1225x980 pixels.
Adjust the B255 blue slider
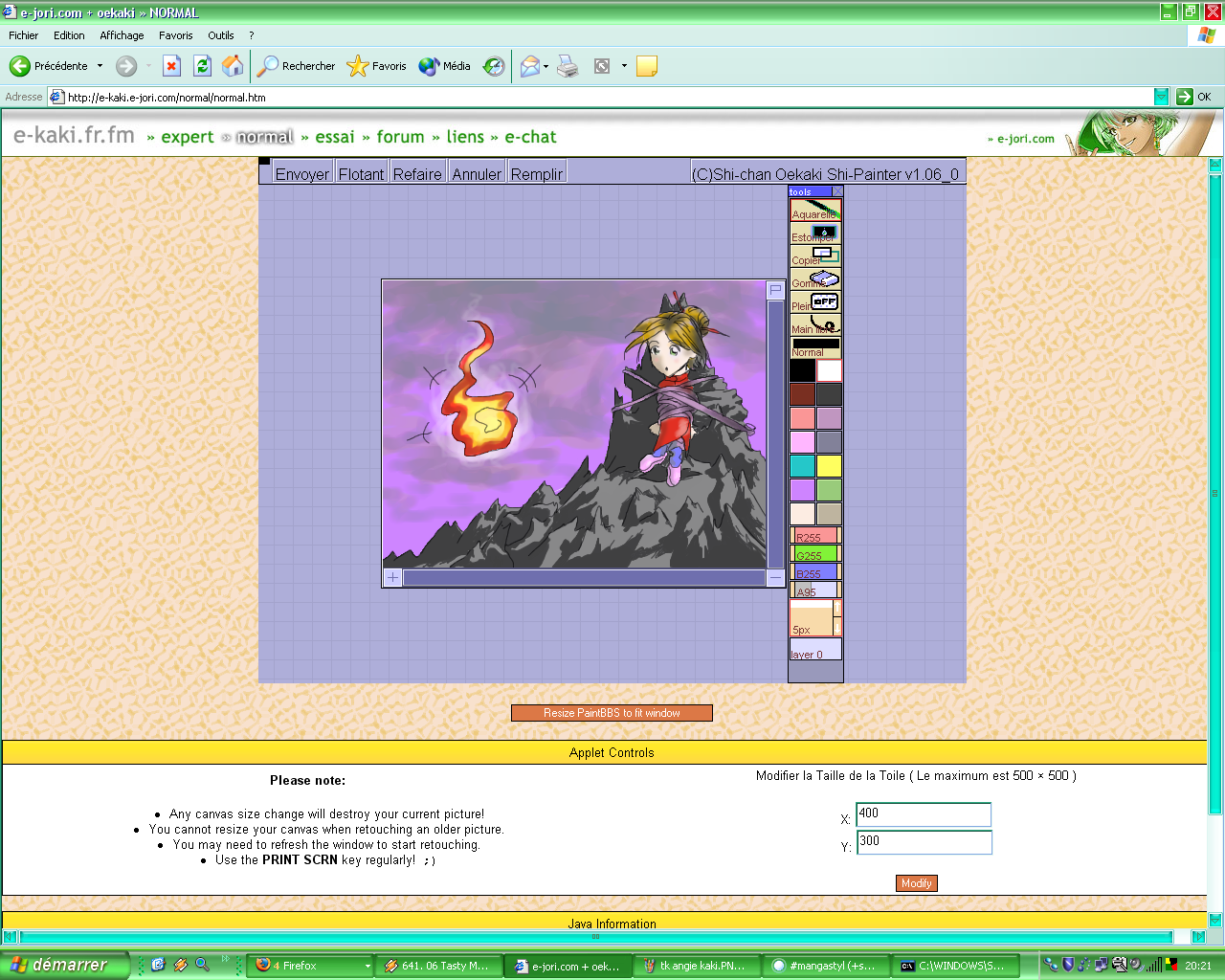815,572
